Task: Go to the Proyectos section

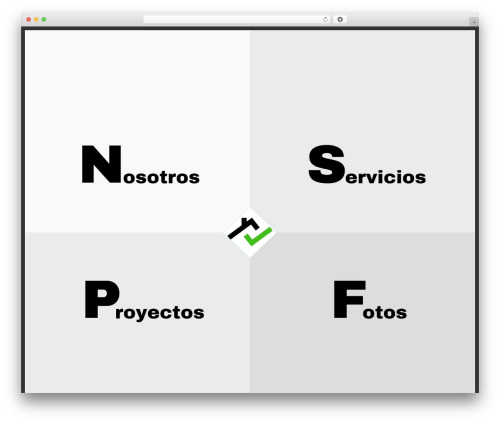Action: tap(144, 301)
